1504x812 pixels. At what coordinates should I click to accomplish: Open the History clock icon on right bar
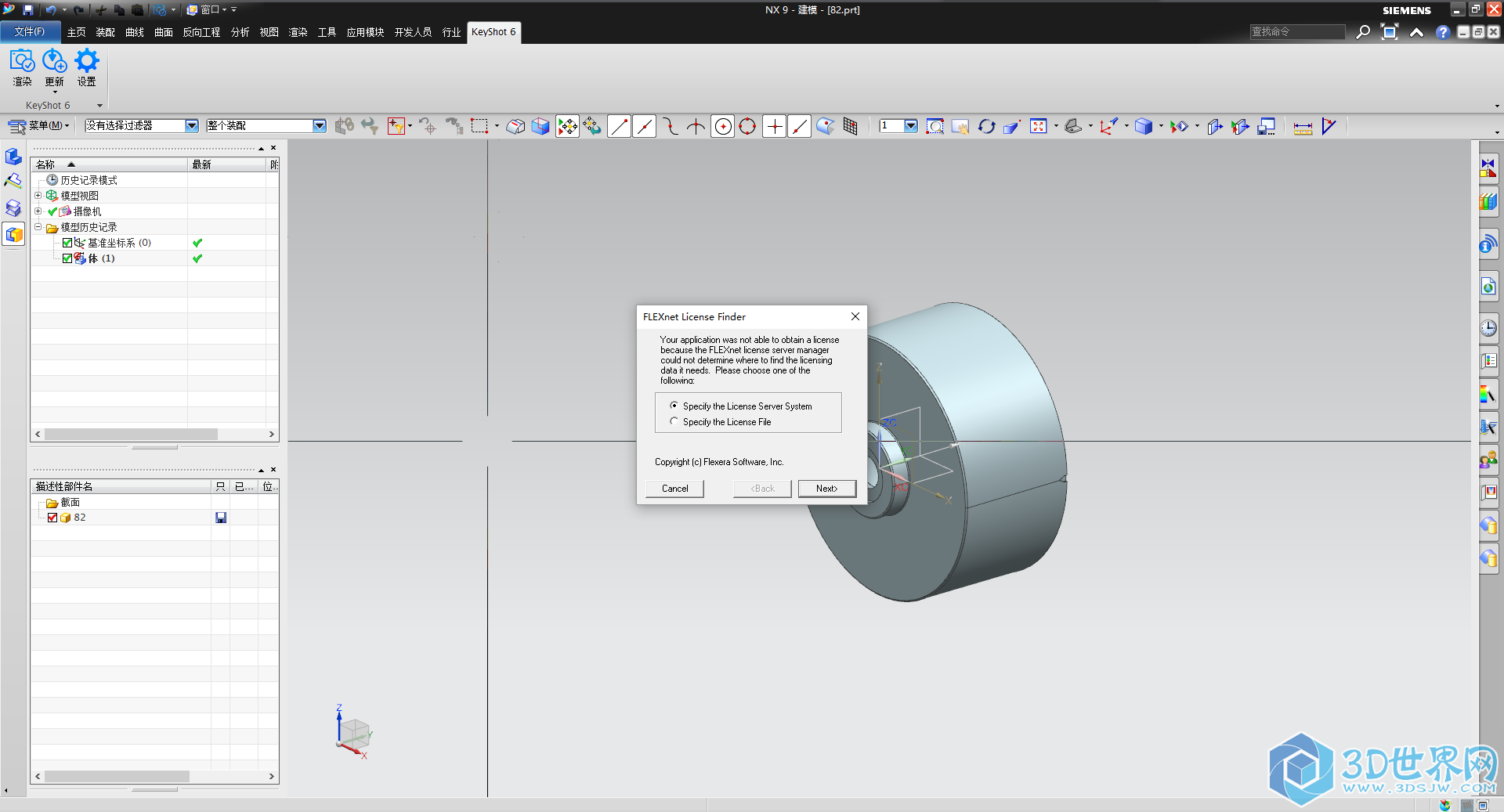point(1488,328)
